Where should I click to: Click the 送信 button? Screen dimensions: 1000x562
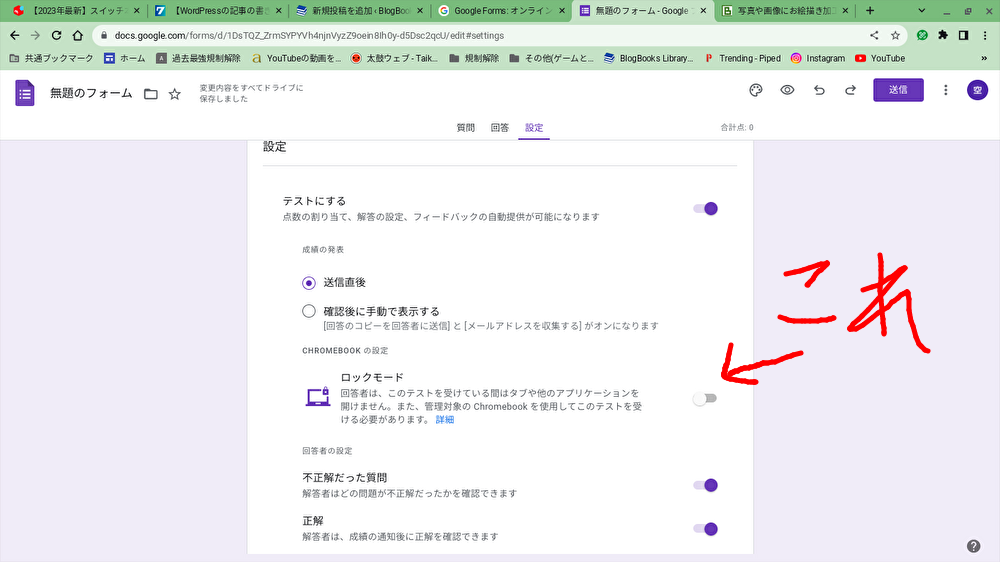(x=898, y=90)
